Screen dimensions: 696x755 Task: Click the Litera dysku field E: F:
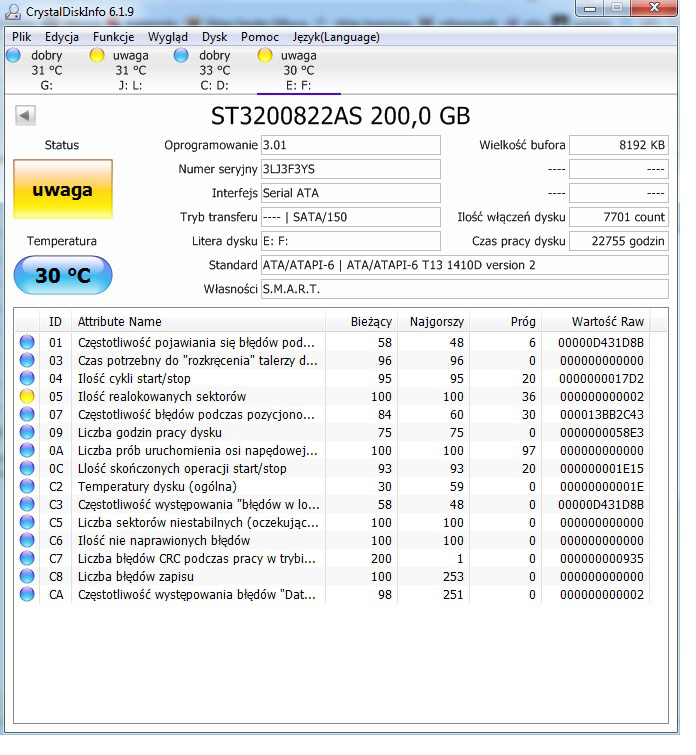pos(351,241)
